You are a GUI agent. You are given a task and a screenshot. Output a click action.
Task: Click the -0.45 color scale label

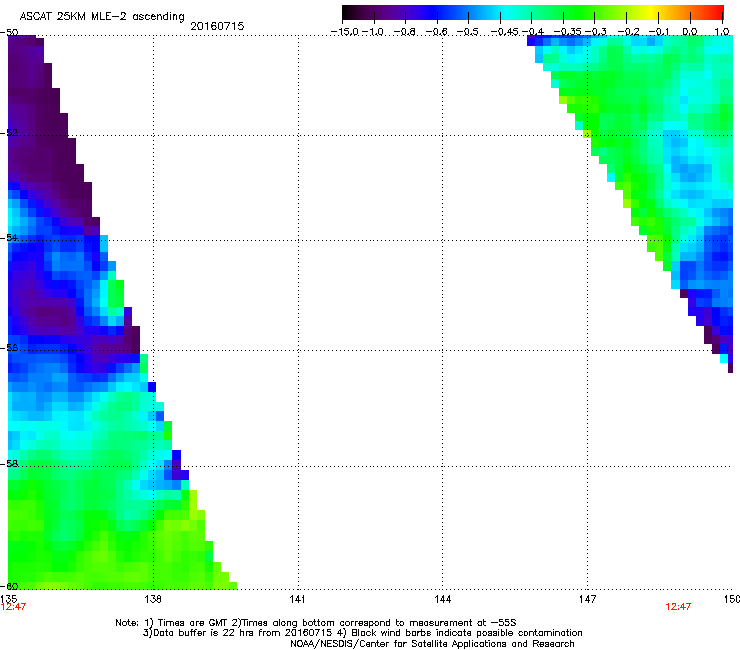pyautogui.click(x=504, y=32)
